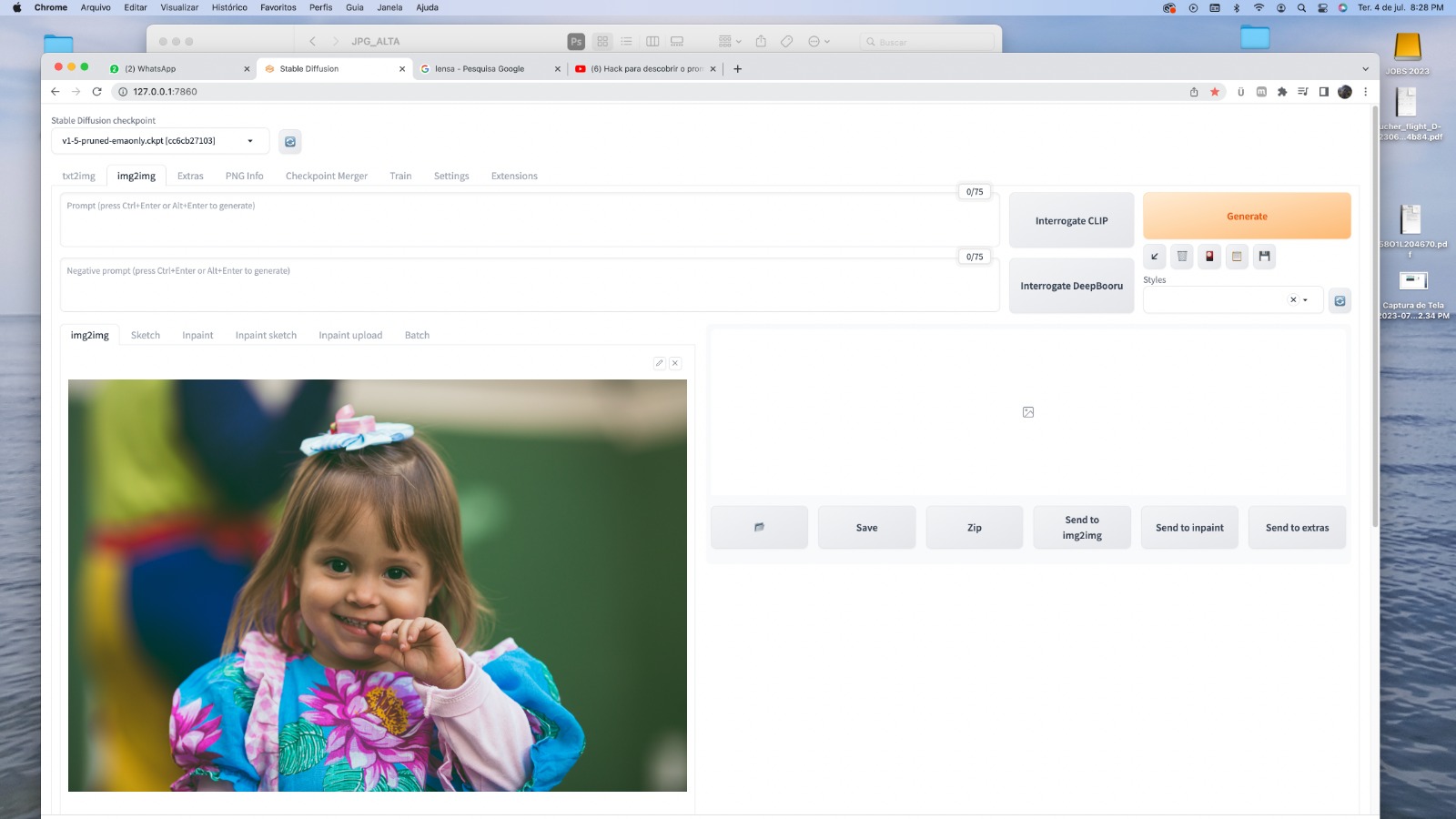Viewport: 1456px width, 819px height.
Task: Apply selected styles using the clipboard icon
Action: [1237, 257]
